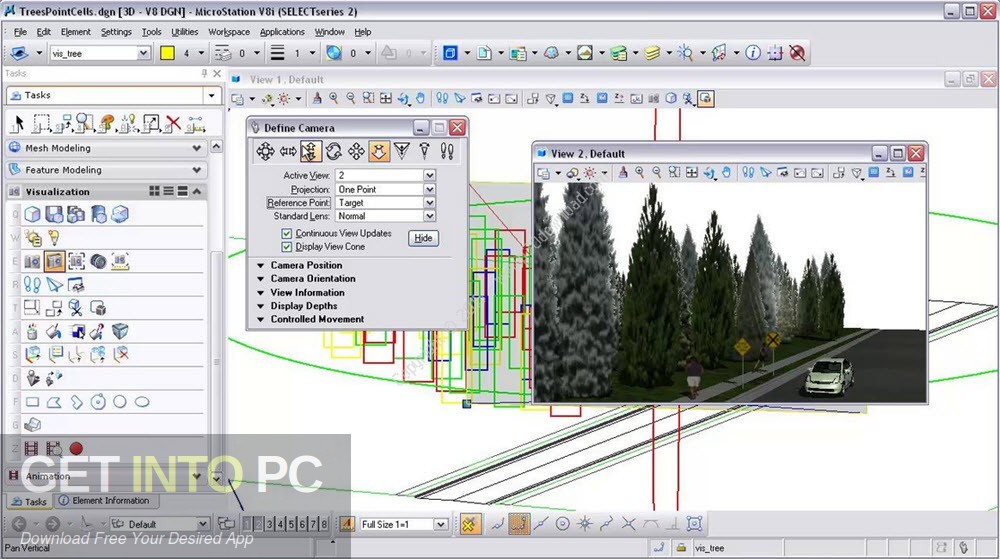Viewport: 1000px width, 559px height.
Task: Open the Reference Point Target dropdown
Action: coord(429,203)
